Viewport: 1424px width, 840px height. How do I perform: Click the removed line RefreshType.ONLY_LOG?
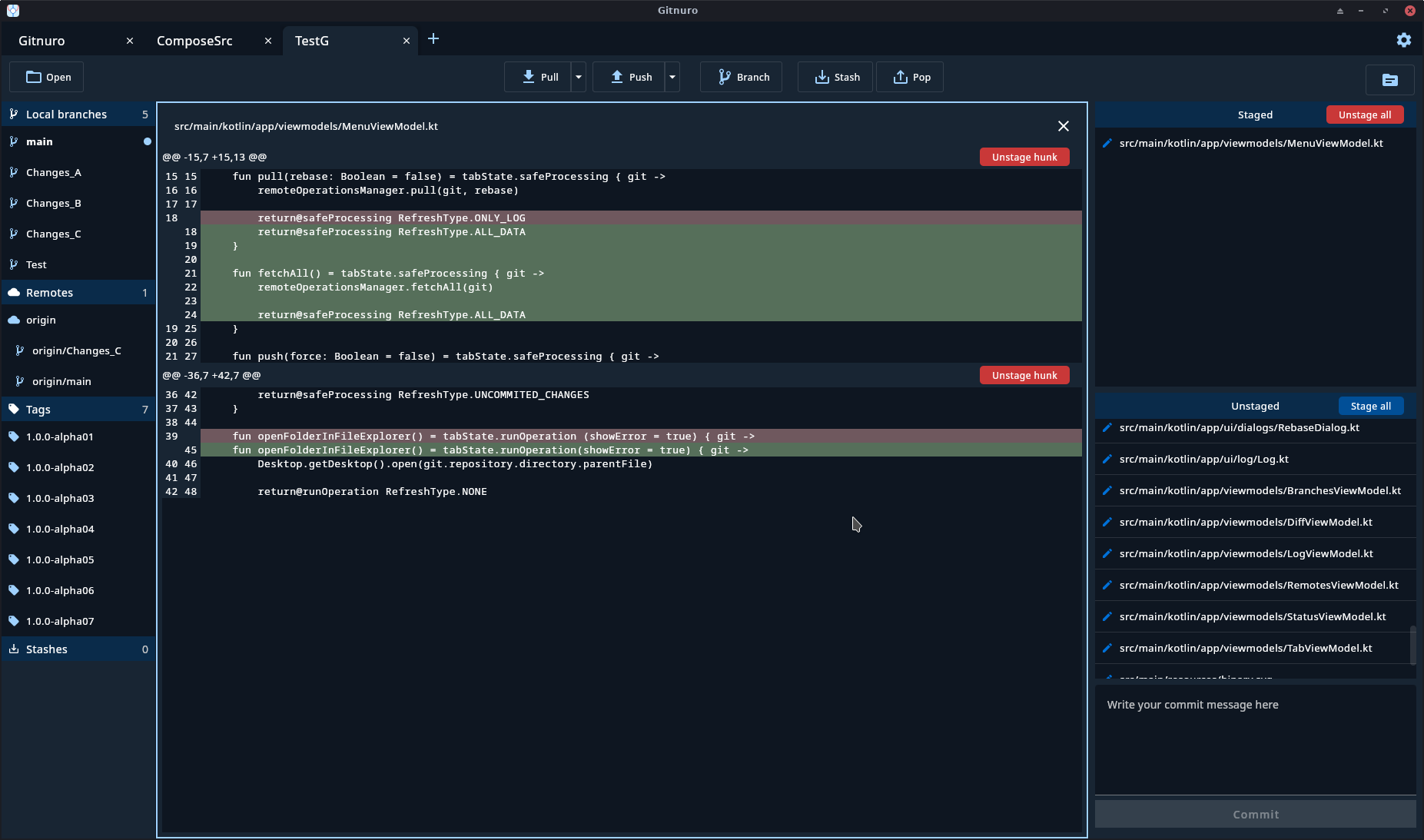pos(641,217)
